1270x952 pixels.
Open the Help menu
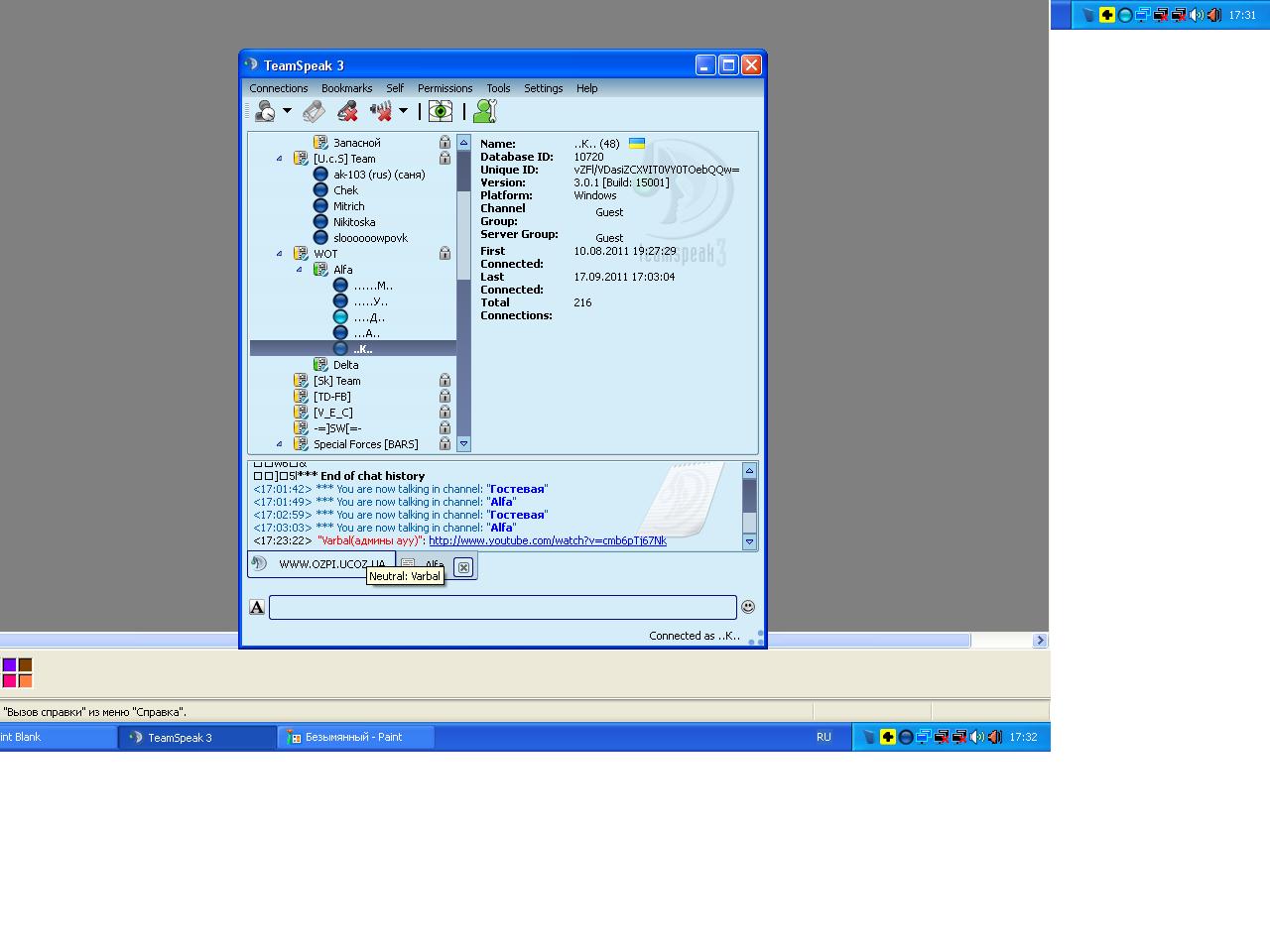587,88
